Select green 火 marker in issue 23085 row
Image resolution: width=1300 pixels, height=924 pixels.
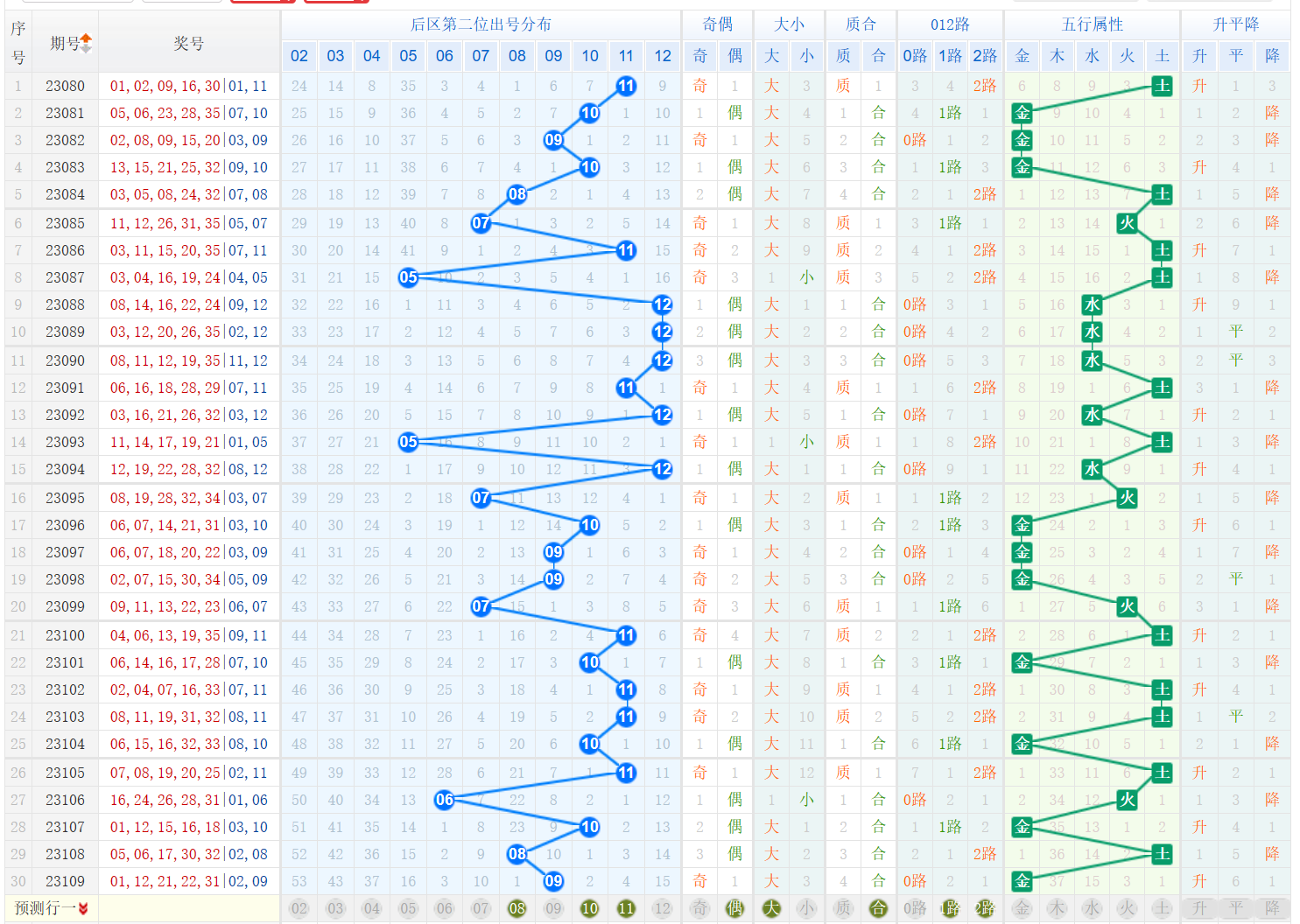tap(1127, 223)
